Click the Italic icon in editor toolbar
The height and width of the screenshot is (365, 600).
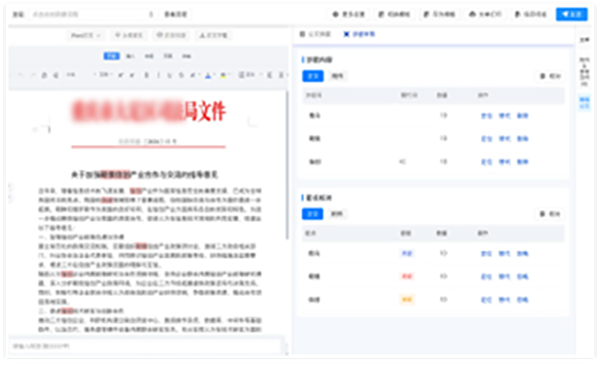coord(158,75)
